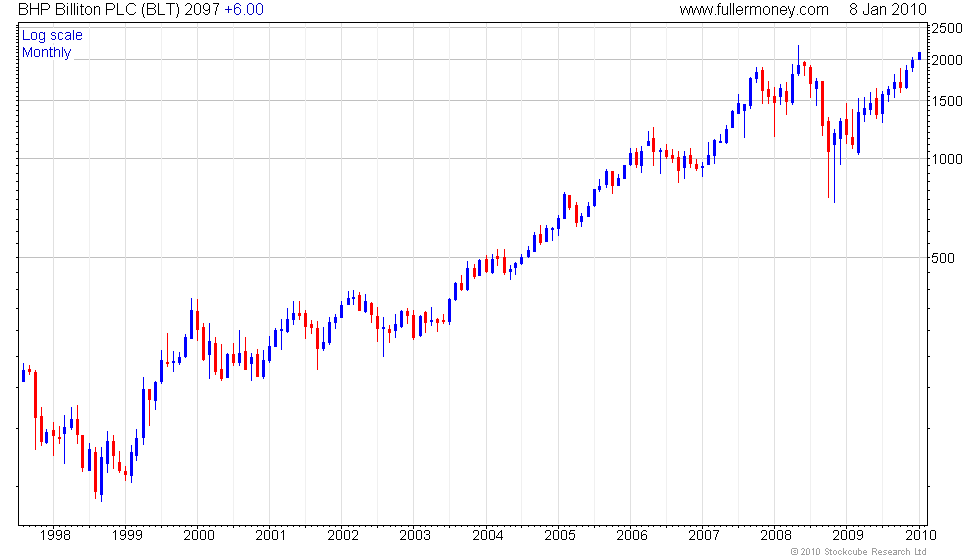
Task: Click the 2097 price value
Action: (x=201, y=9)
